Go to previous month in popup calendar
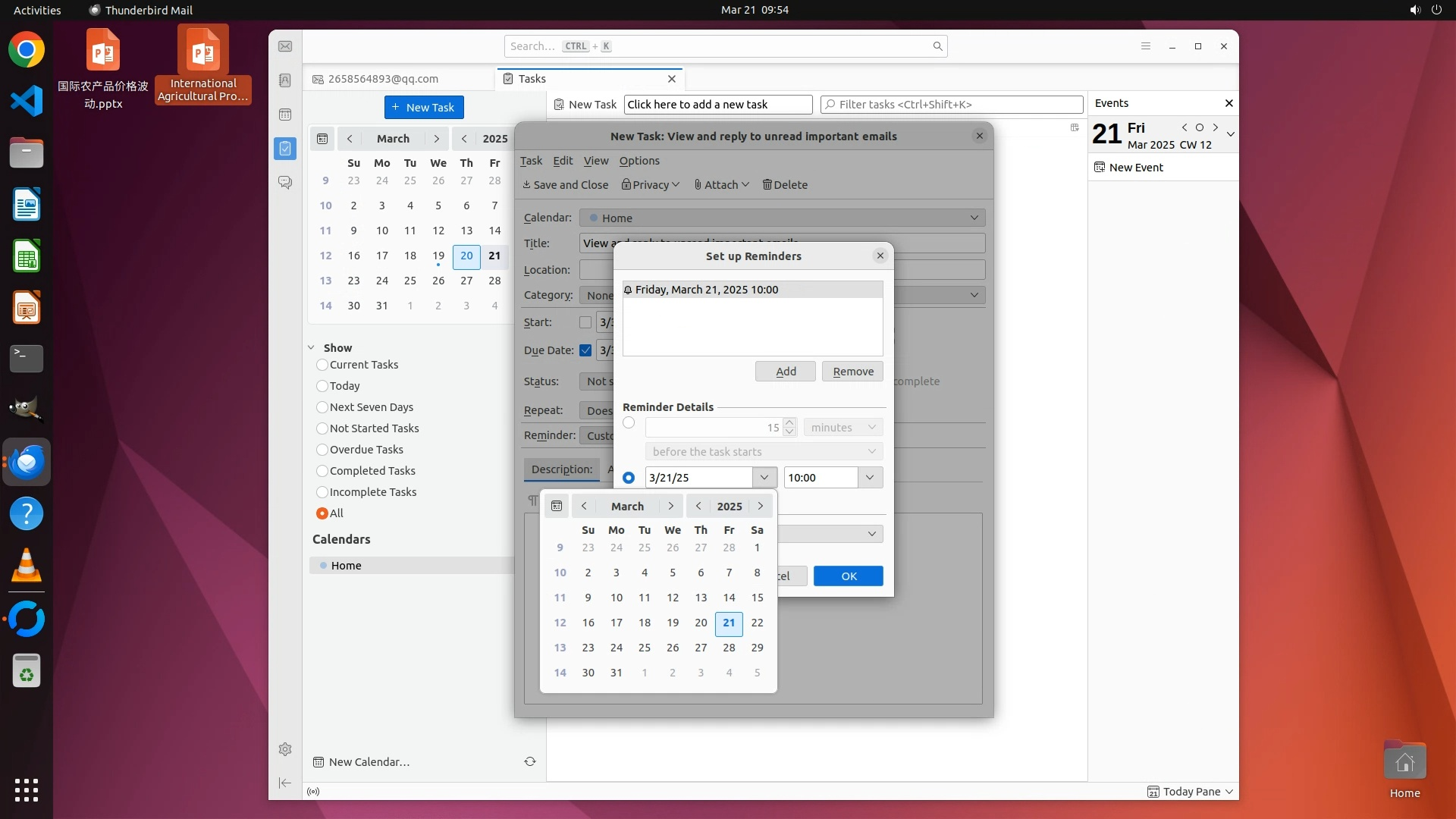This screenshot has width=1456, height=819. click(584, 506)
